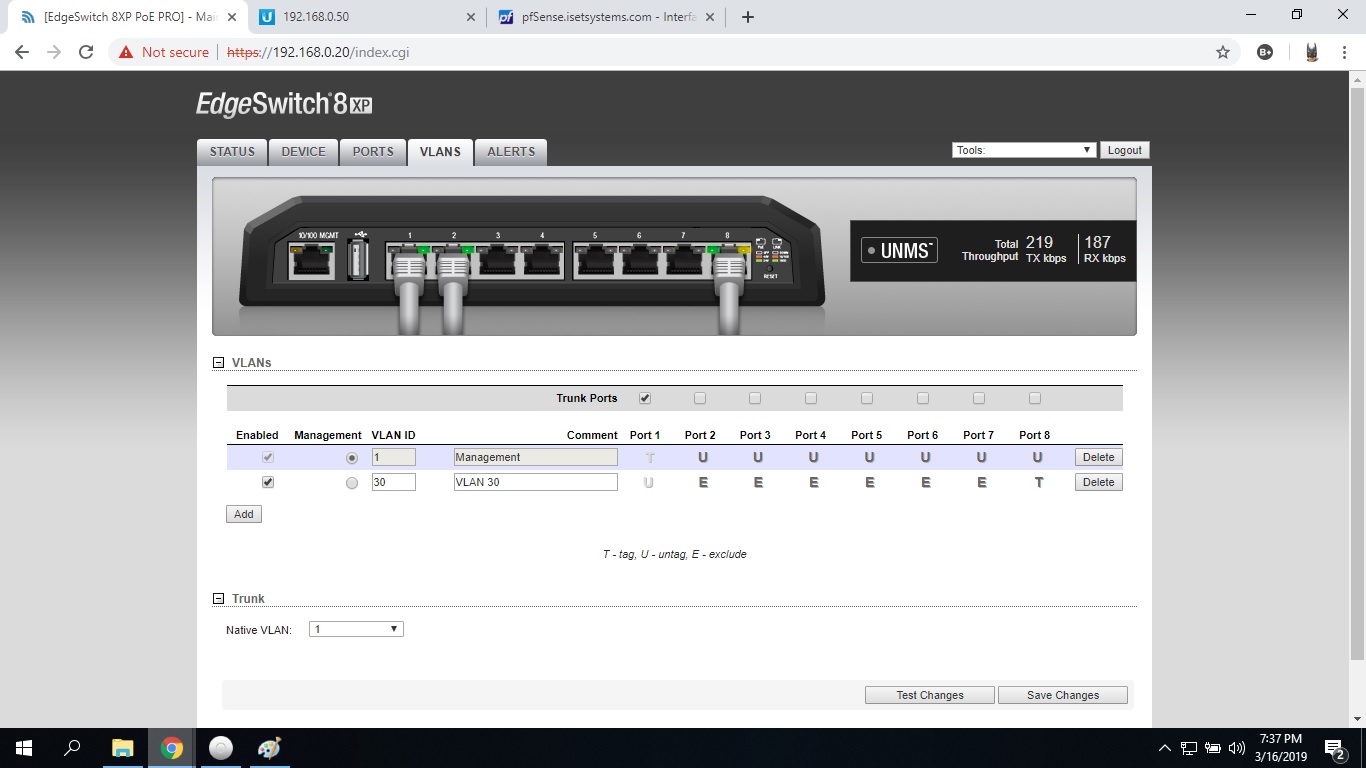The height and width of the screenshot is (768, 1366).
Task: Open Windows Start menu
Action: (23, 747)
